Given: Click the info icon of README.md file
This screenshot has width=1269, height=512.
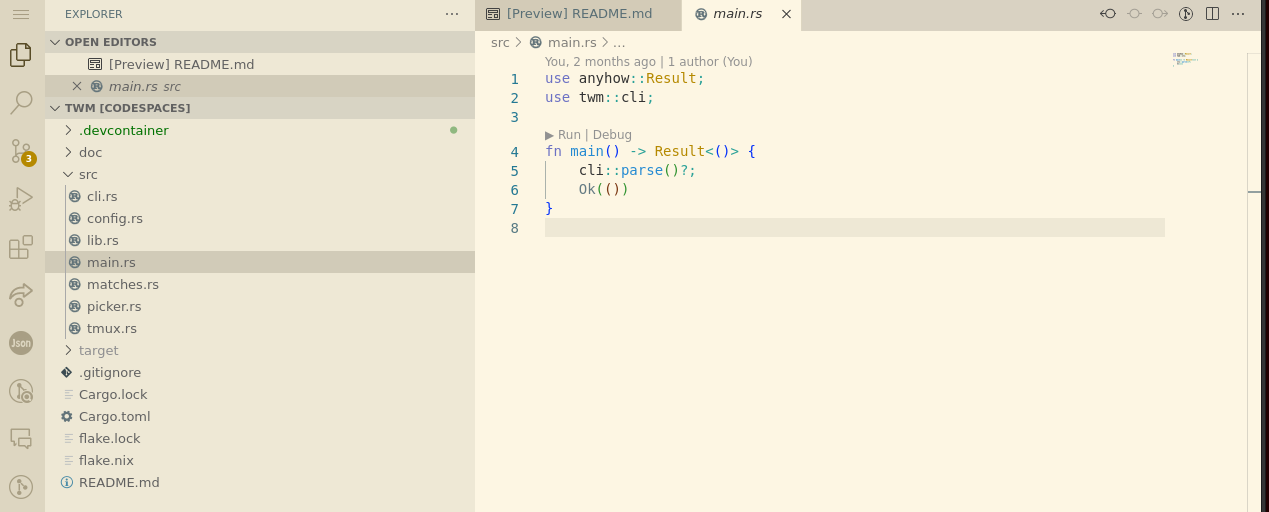Looking at the screenshot, I should (x=67, y=482).
